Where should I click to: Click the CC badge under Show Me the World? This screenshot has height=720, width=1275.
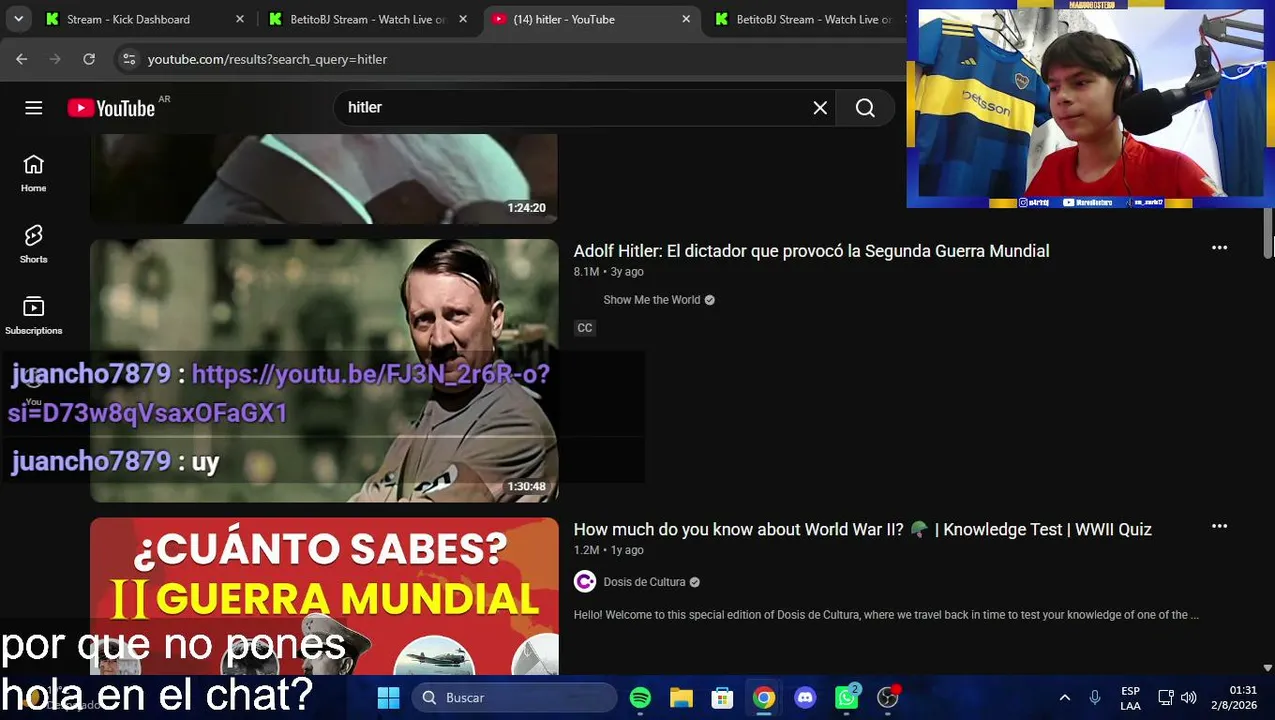[585, 328]
